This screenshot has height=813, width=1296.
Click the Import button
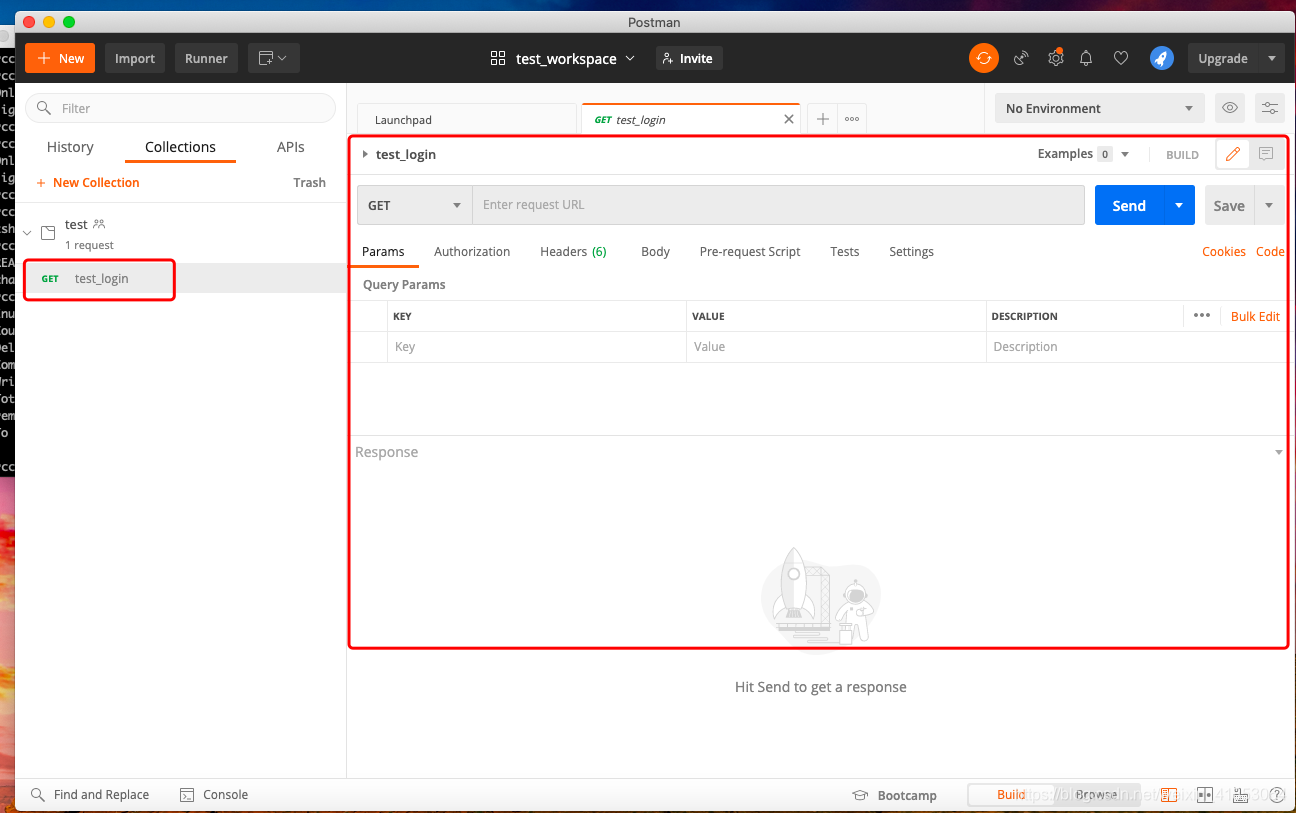[x=135, y=58]
